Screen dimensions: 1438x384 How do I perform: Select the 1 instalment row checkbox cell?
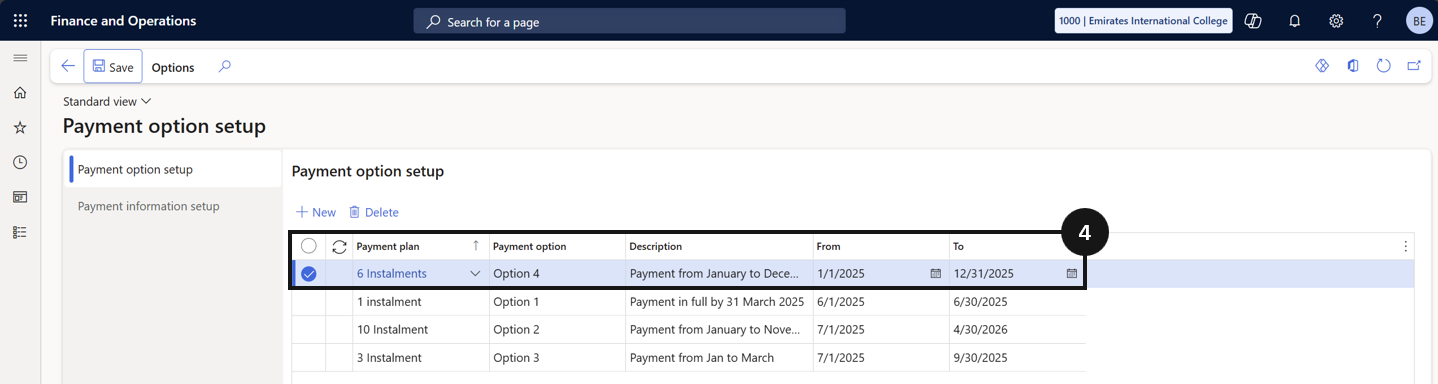pos(309,302)
